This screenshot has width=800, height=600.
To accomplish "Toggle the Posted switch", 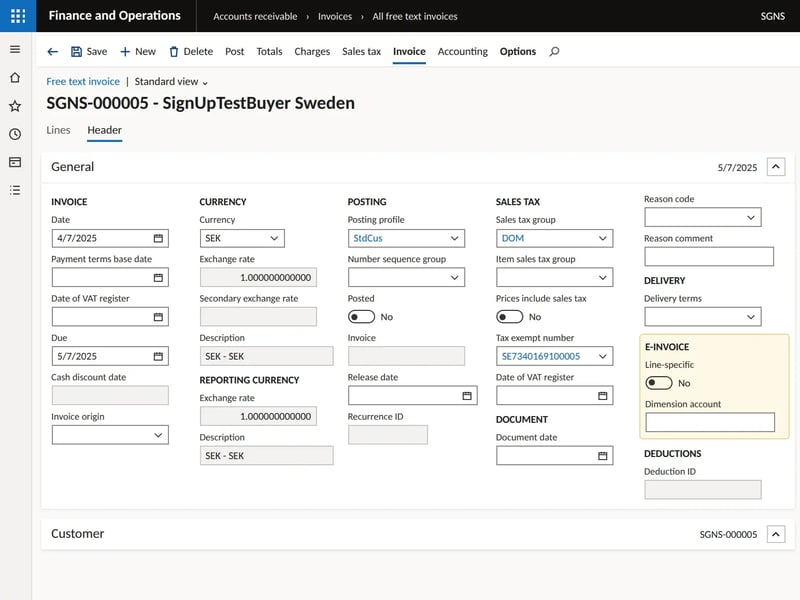I will pos(361,317).
